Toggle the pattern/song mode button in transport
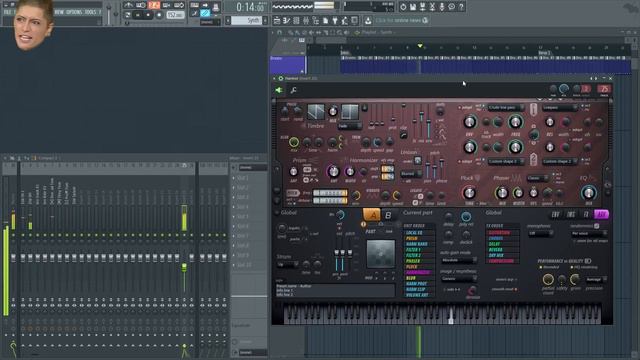Screen dimensions: 640x360 click(x=128, y=15)
